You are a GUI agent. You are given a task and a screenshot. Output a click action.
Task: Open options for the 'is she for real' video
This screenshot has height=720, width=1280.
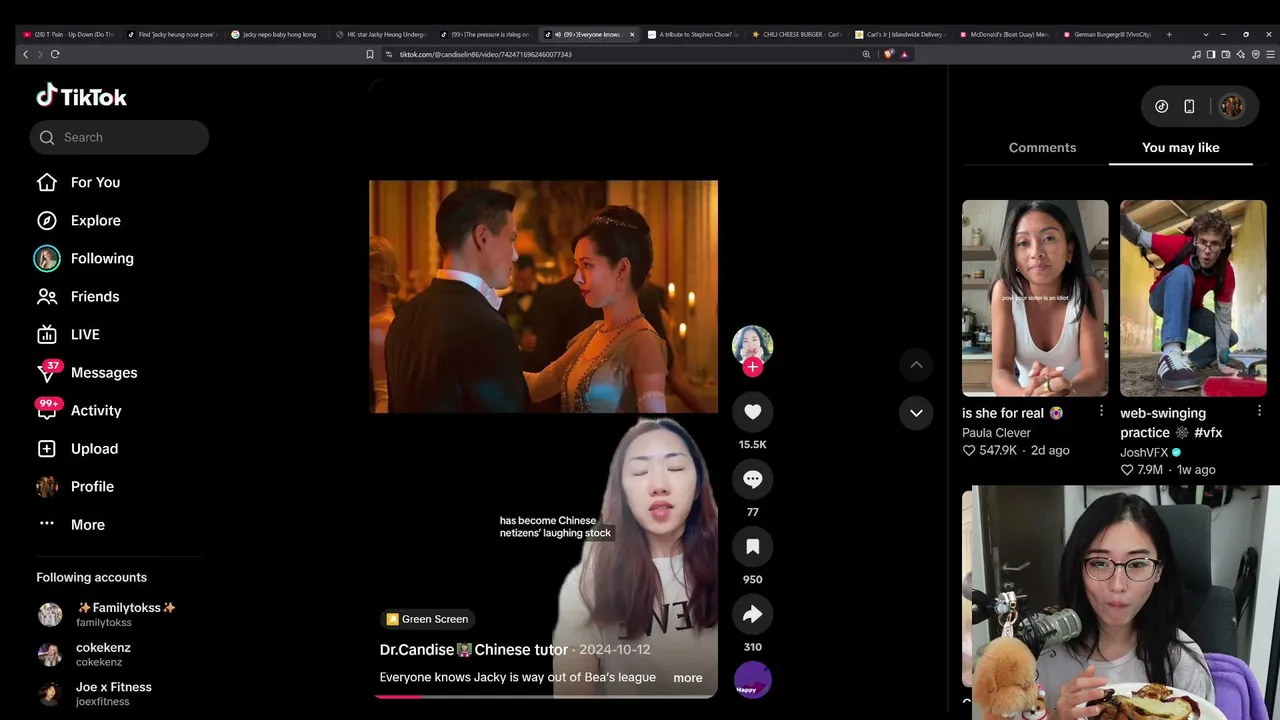pyautogui.click(x=1101, y=411)
